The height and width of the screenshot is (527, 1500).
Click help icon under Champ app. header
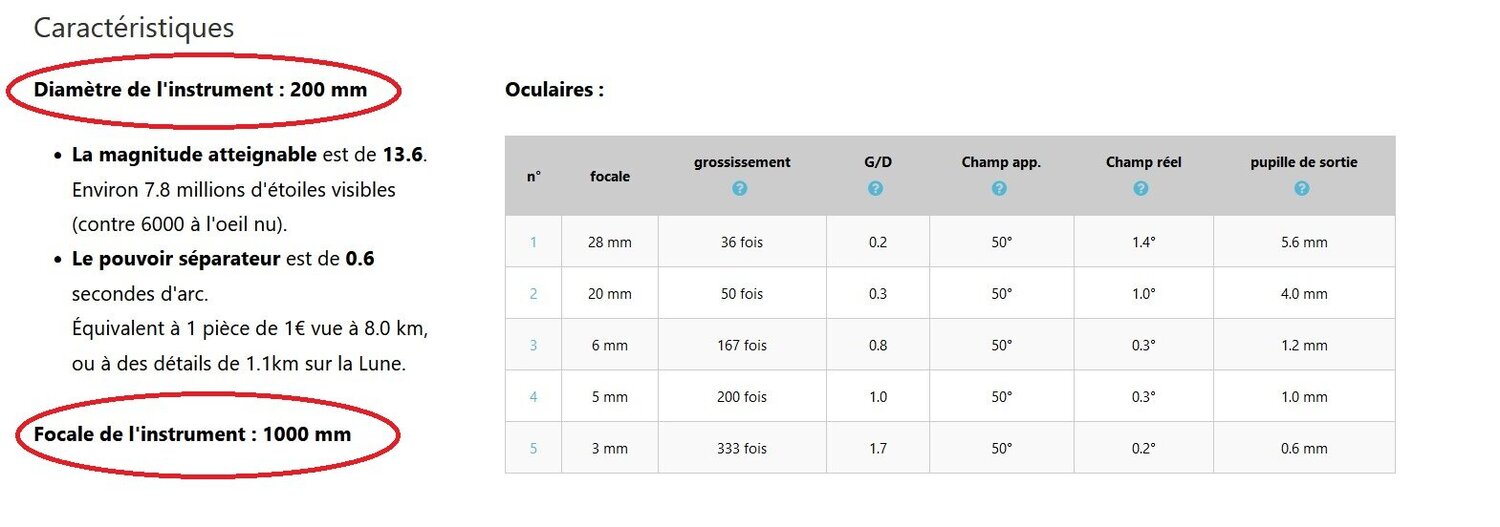[x=1000, y=188]
